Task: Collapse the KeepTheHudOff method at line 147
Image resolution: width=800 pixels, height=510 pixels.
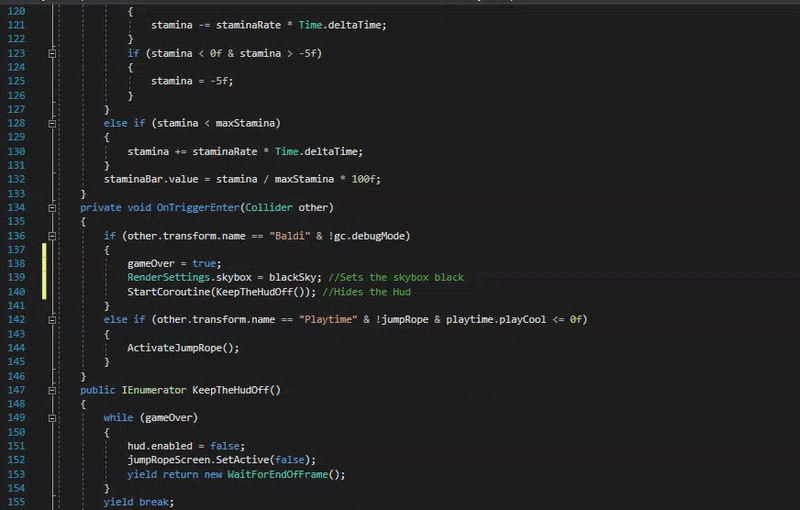Action: click(x=52, y=390)
